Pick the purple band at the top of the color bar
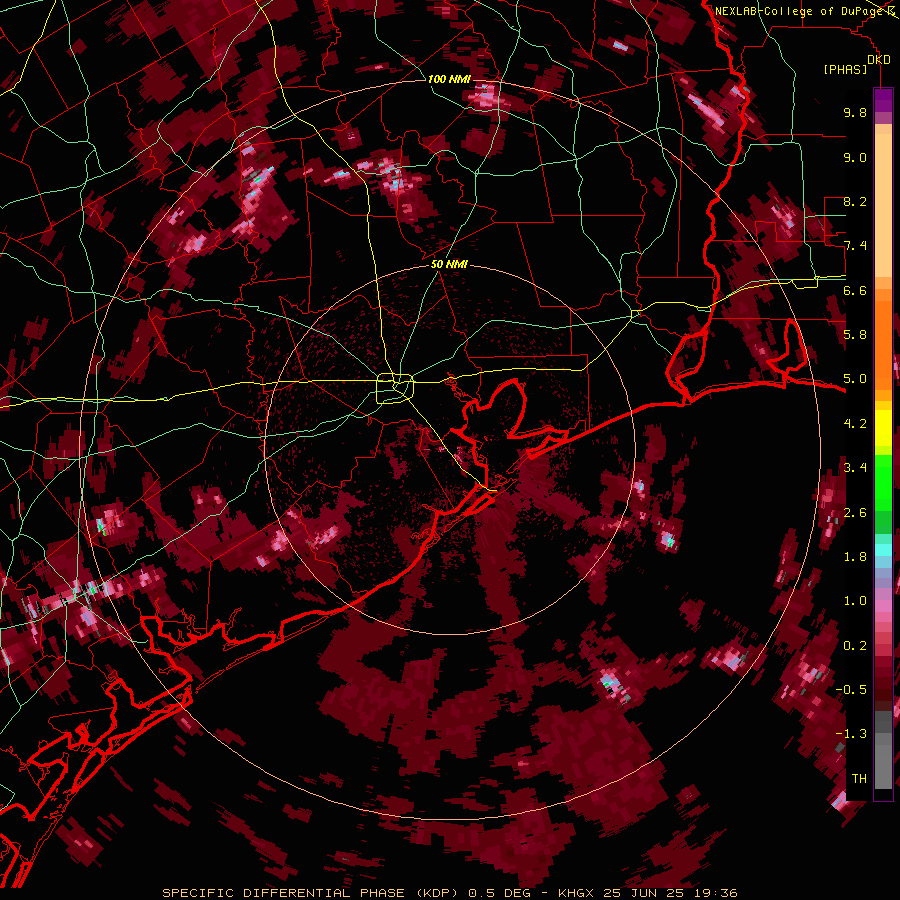 point(883,100)
